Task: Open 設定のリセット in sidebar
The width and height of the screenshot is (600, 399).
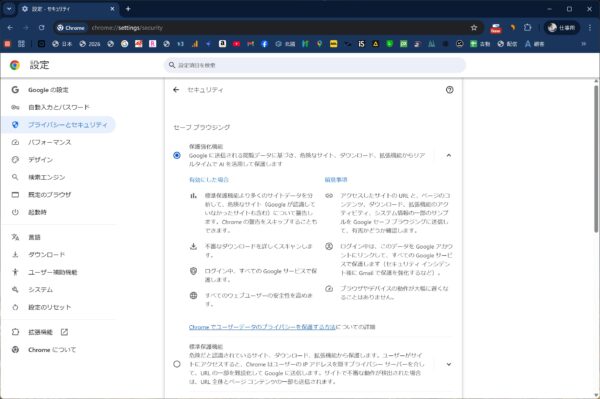Action: pyautogui.click(x=50, y=307)
